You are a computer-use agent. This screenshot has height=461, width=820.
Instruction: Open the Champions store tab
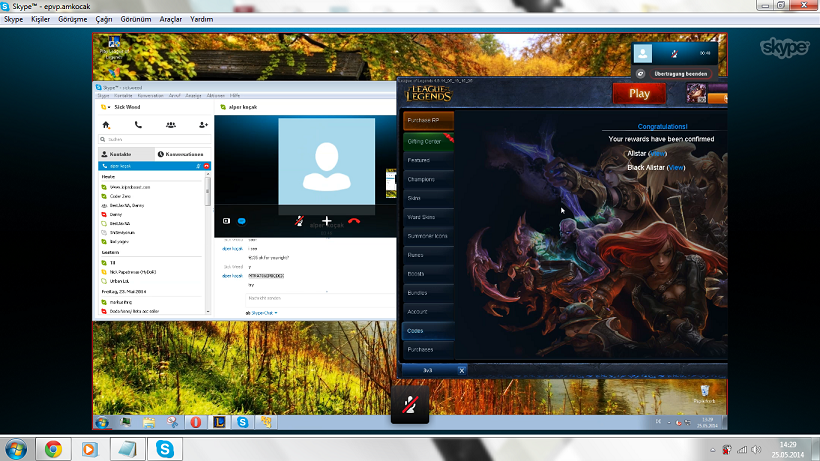(428, 179)
